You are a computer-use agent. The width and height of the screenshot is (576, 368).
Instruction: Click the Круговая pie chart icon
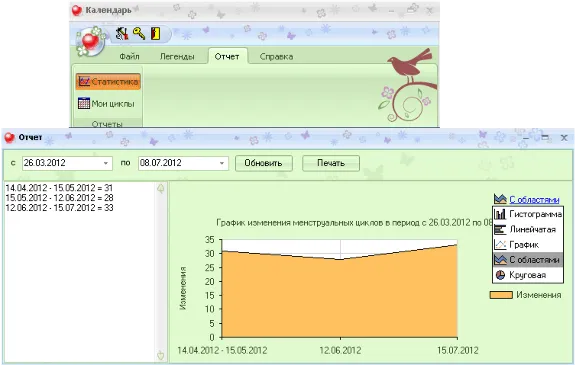tap(500, 275)
